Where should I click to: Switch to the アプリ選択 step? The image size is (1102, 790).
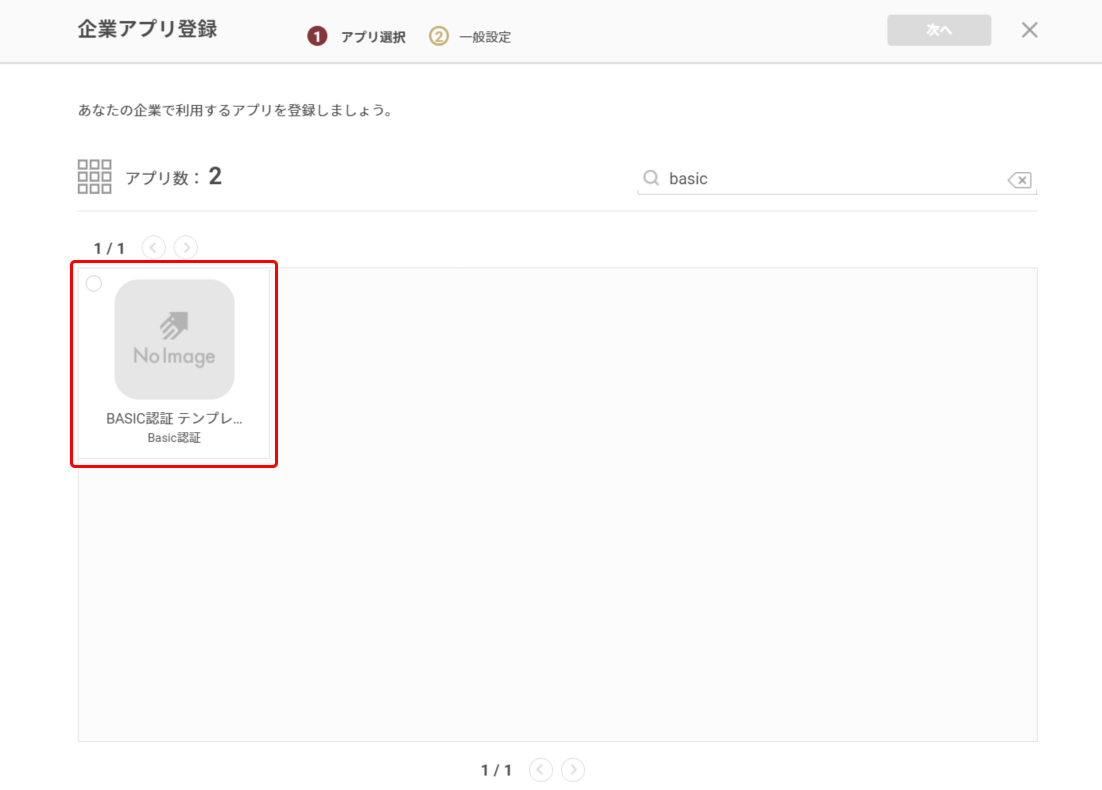pos(373,37)
